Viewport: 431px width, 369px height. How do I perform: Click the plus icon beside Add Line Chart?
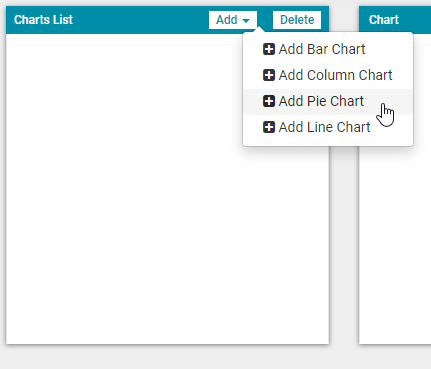[269, 127]
